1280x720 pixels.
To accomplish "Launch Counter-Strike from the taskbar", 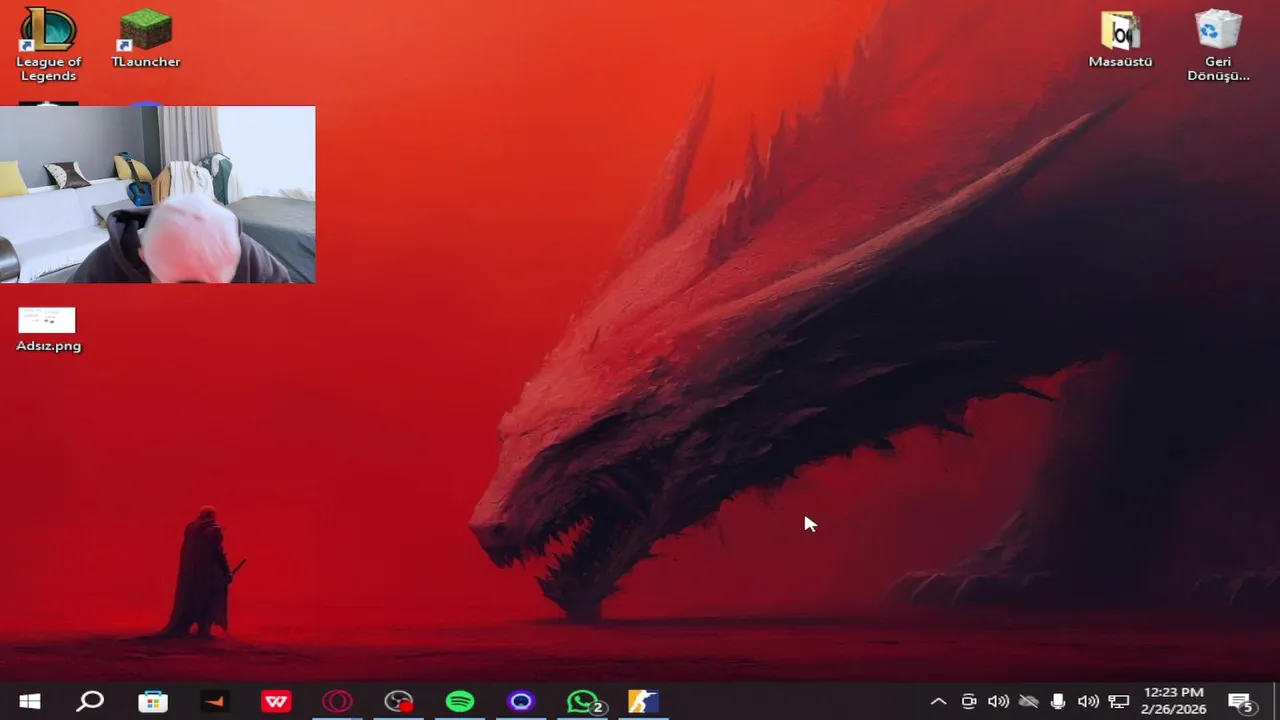I will pos(644,702).
